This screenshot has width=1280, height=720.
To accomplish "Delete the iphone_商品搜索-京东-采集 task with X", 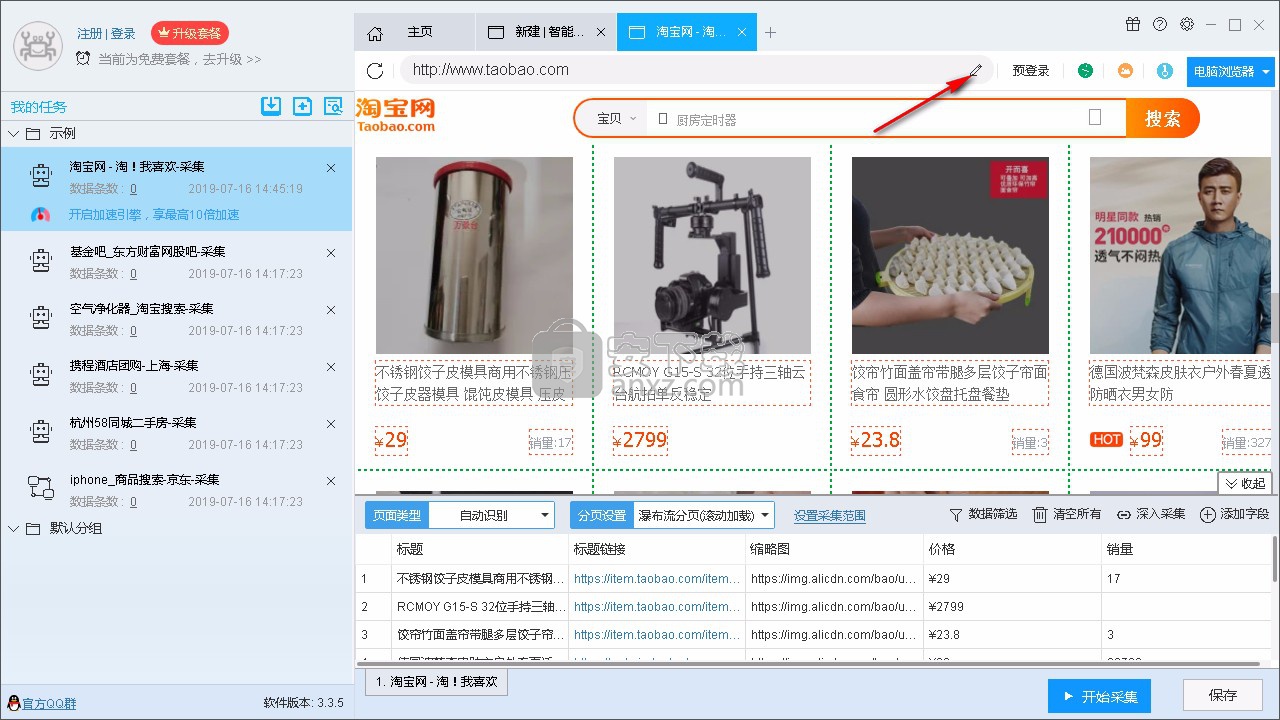I will [331, 481].
